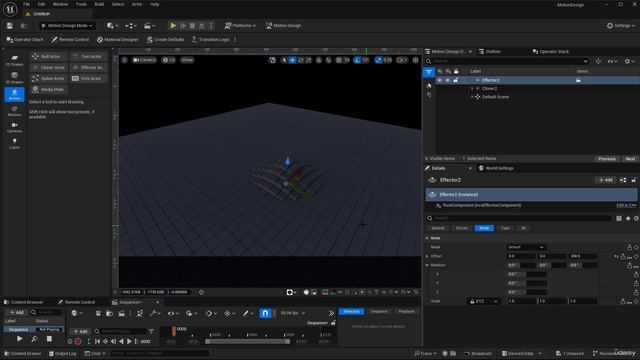Click the sequencer record button
The width and height of the screenshot is (640, 360).
click(x=78, y=341)
